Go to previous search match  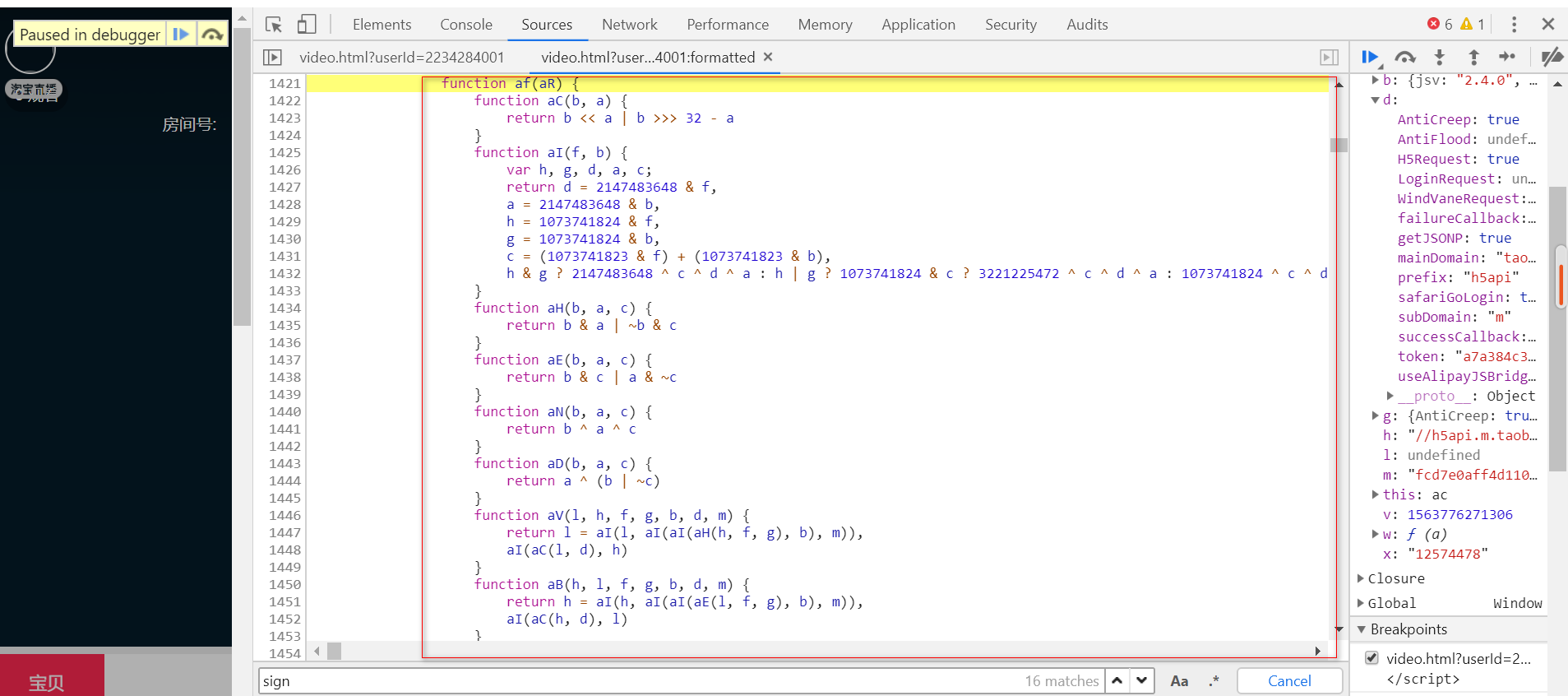[x=1117, y=680]
